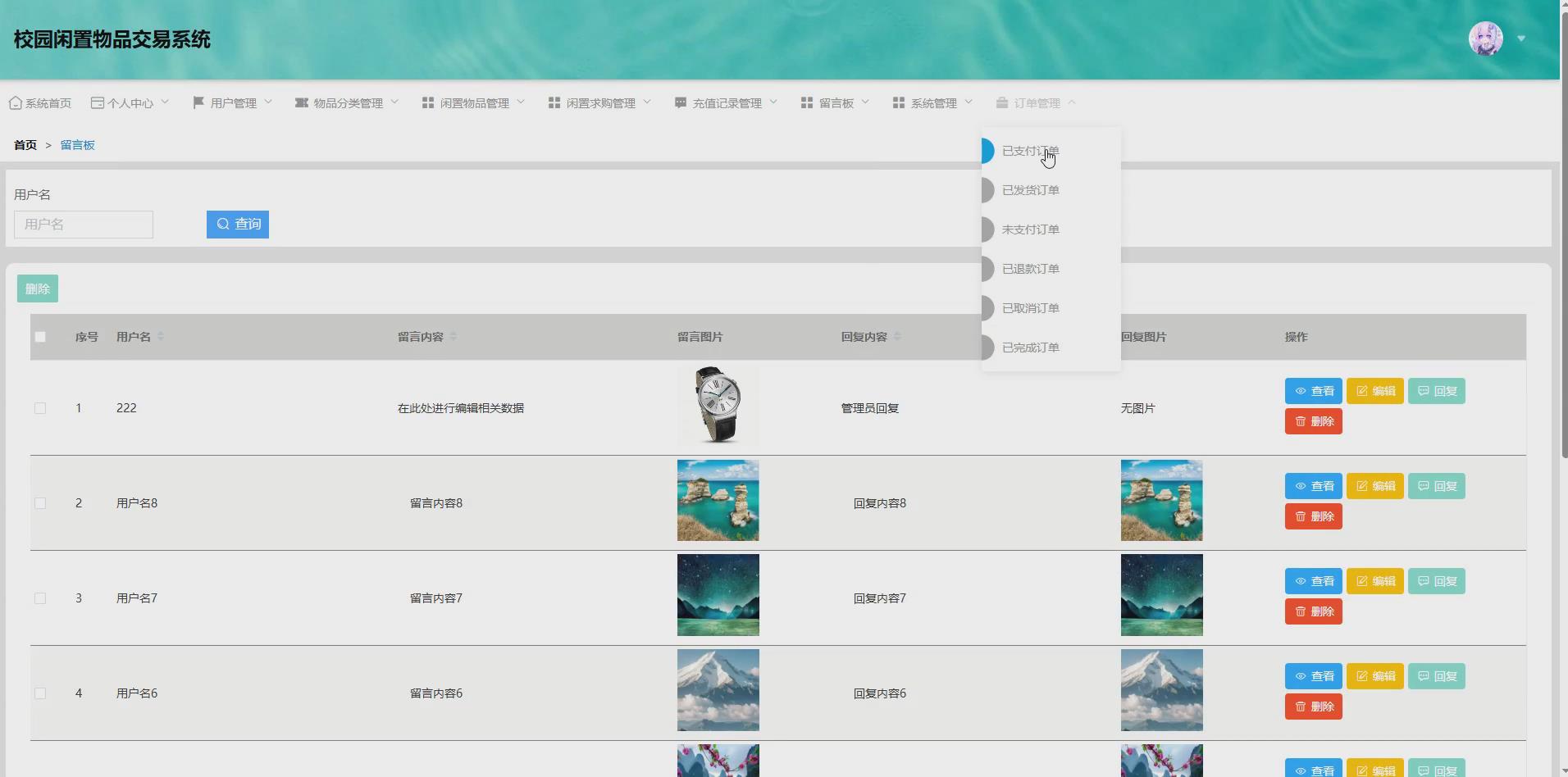Click 回复 for row 用户名7
Viewport: 1568px width, 777px height.
pyautogui.click(x=1437, y=581)
